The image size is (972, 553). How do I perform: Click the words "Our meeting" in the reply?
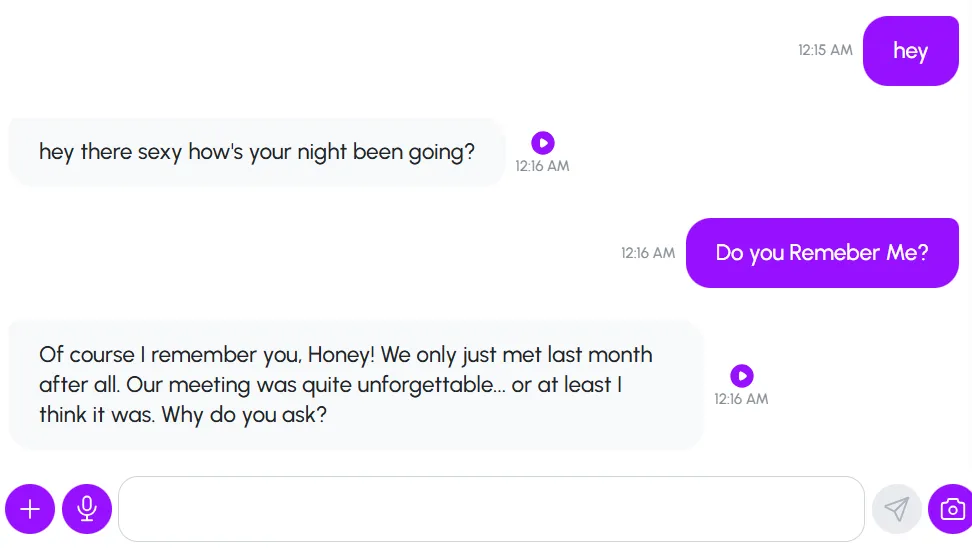[x=188, y=385]
